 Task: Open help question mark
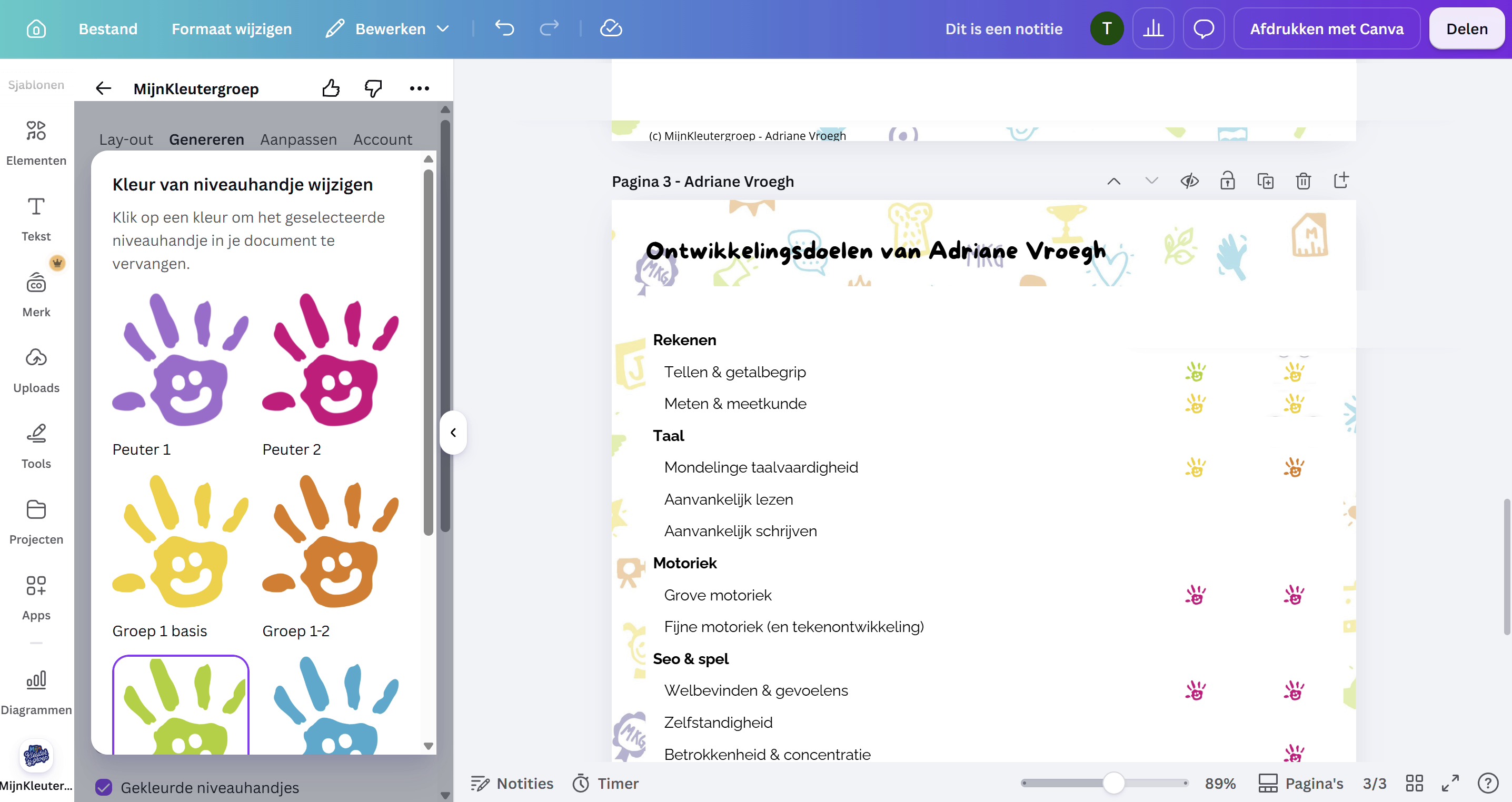tap(1488, 783)
